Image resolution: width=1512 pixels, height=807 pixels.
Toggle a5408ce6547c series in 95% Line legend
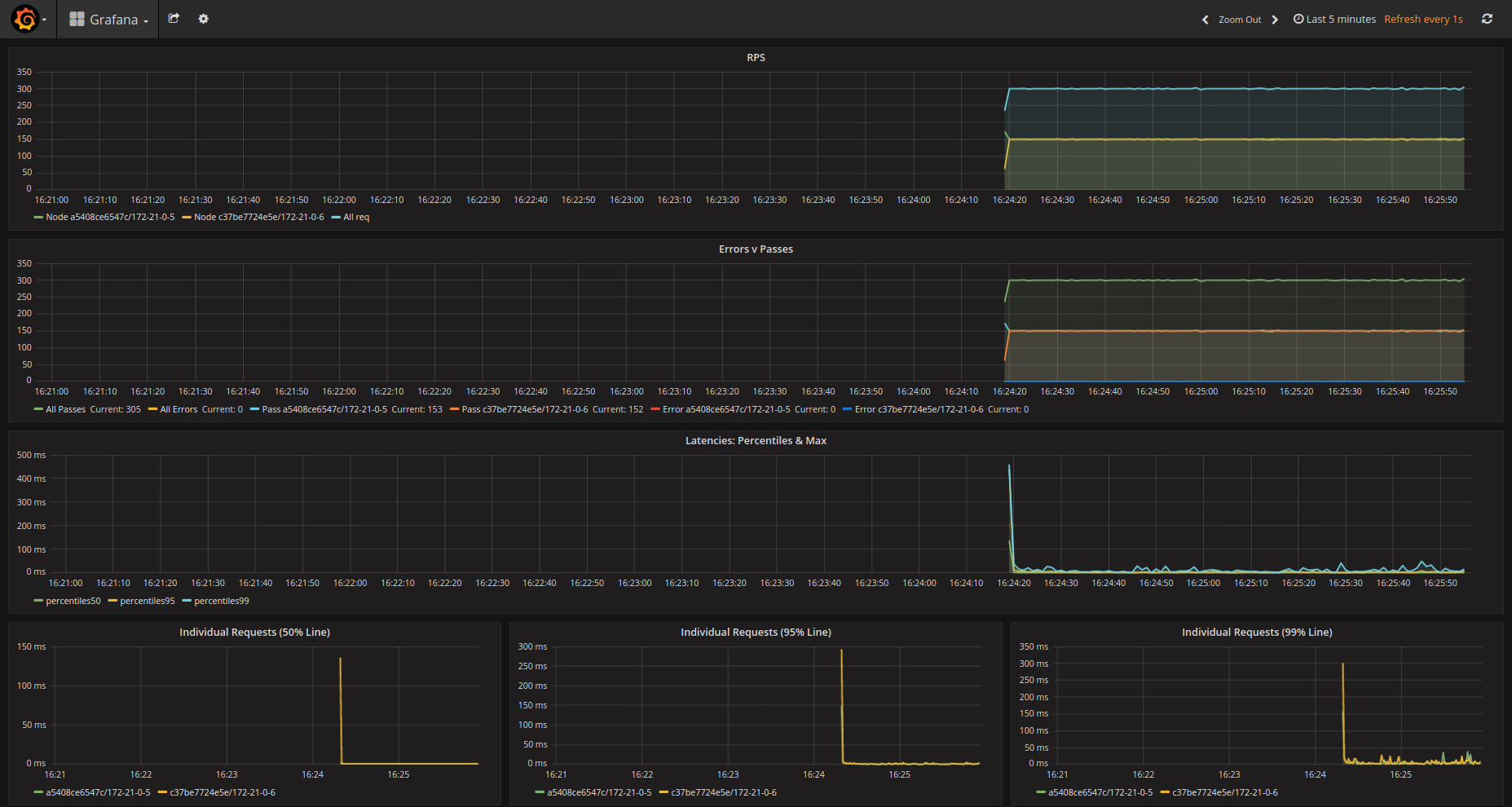tap(599, 793)
